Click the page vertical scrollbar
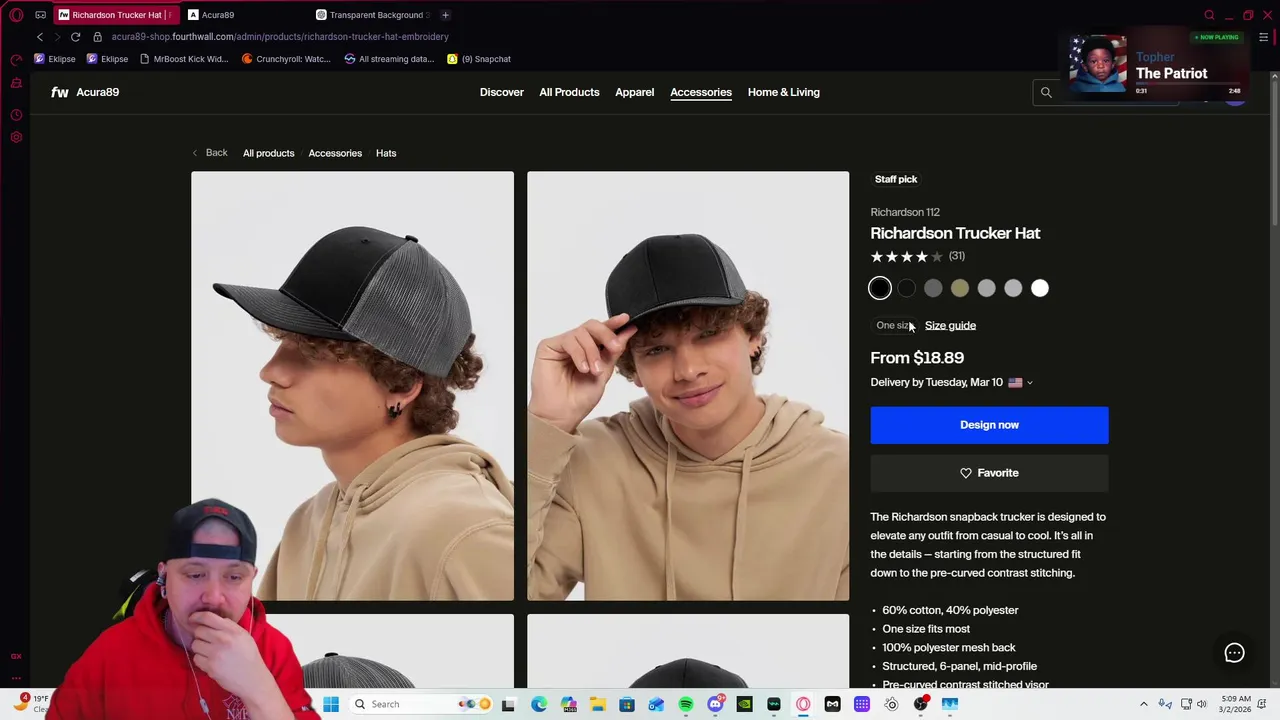 pos(1274,150)
